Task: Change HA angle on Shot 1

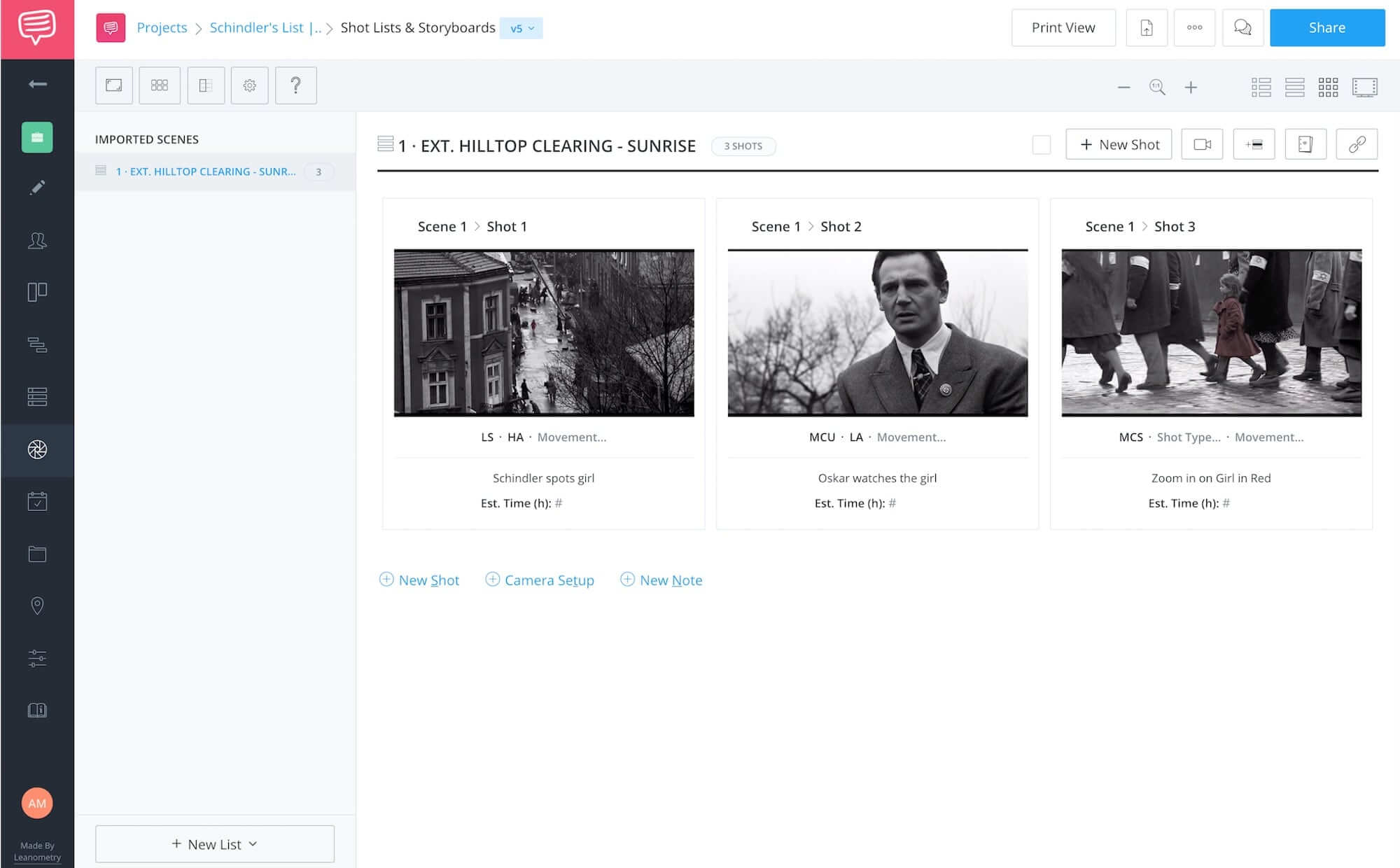Action: point(515,437)
